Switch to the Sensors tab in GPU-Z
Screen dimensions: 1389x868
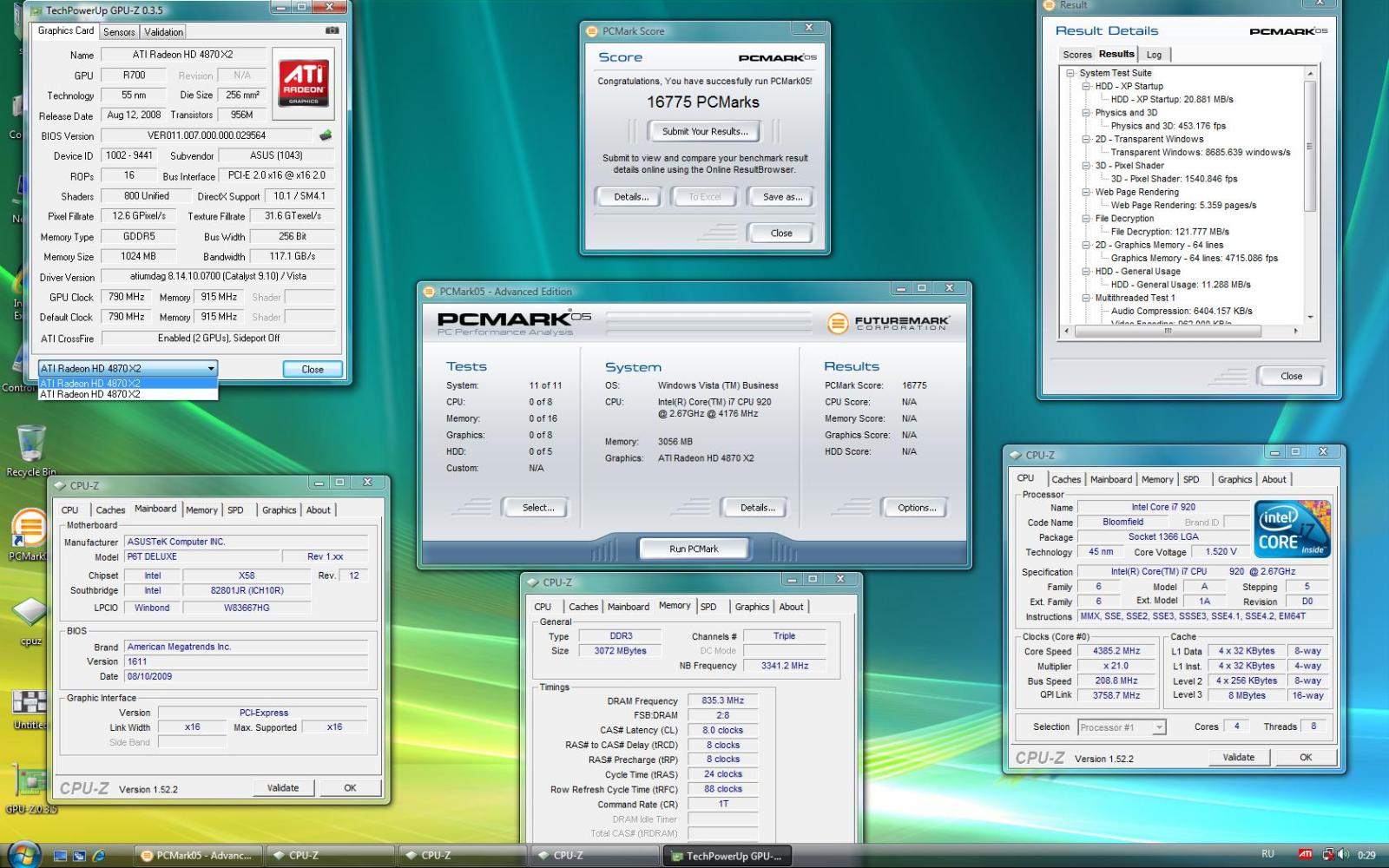tap(119, 32)
